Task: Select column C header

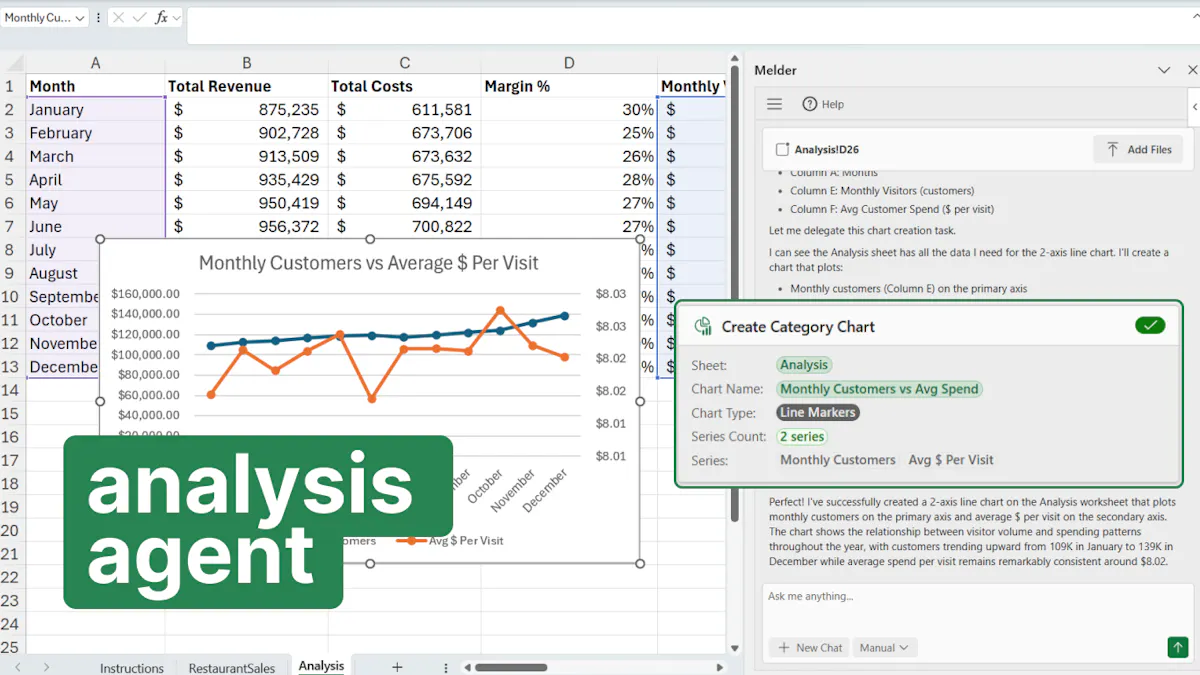Action: 405,63
